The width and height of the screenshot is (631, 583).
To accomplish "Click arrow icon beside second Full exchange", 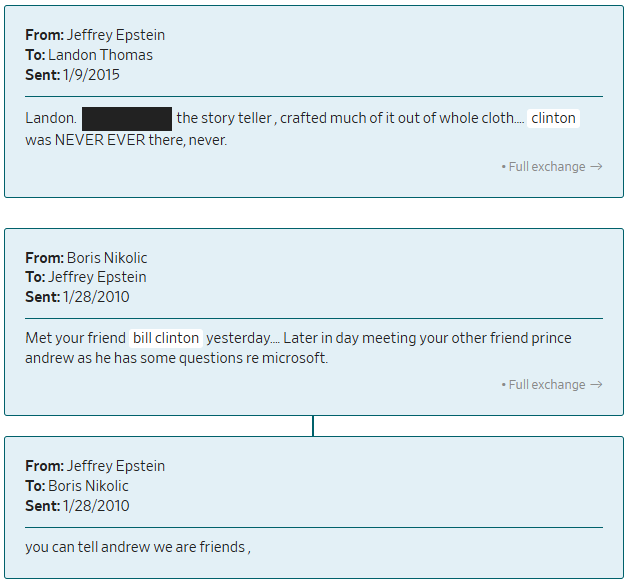I will click(x=597, y=385).
